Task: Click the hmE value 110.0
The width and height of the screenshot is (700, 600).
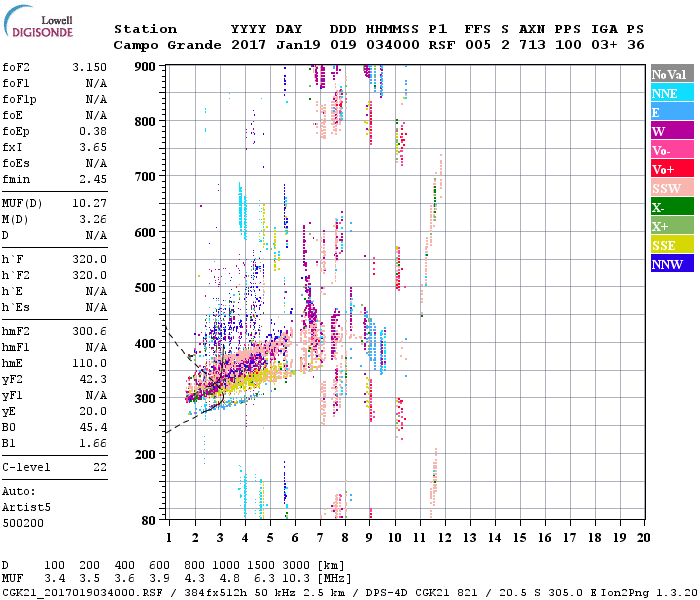Action: point(90,363)
